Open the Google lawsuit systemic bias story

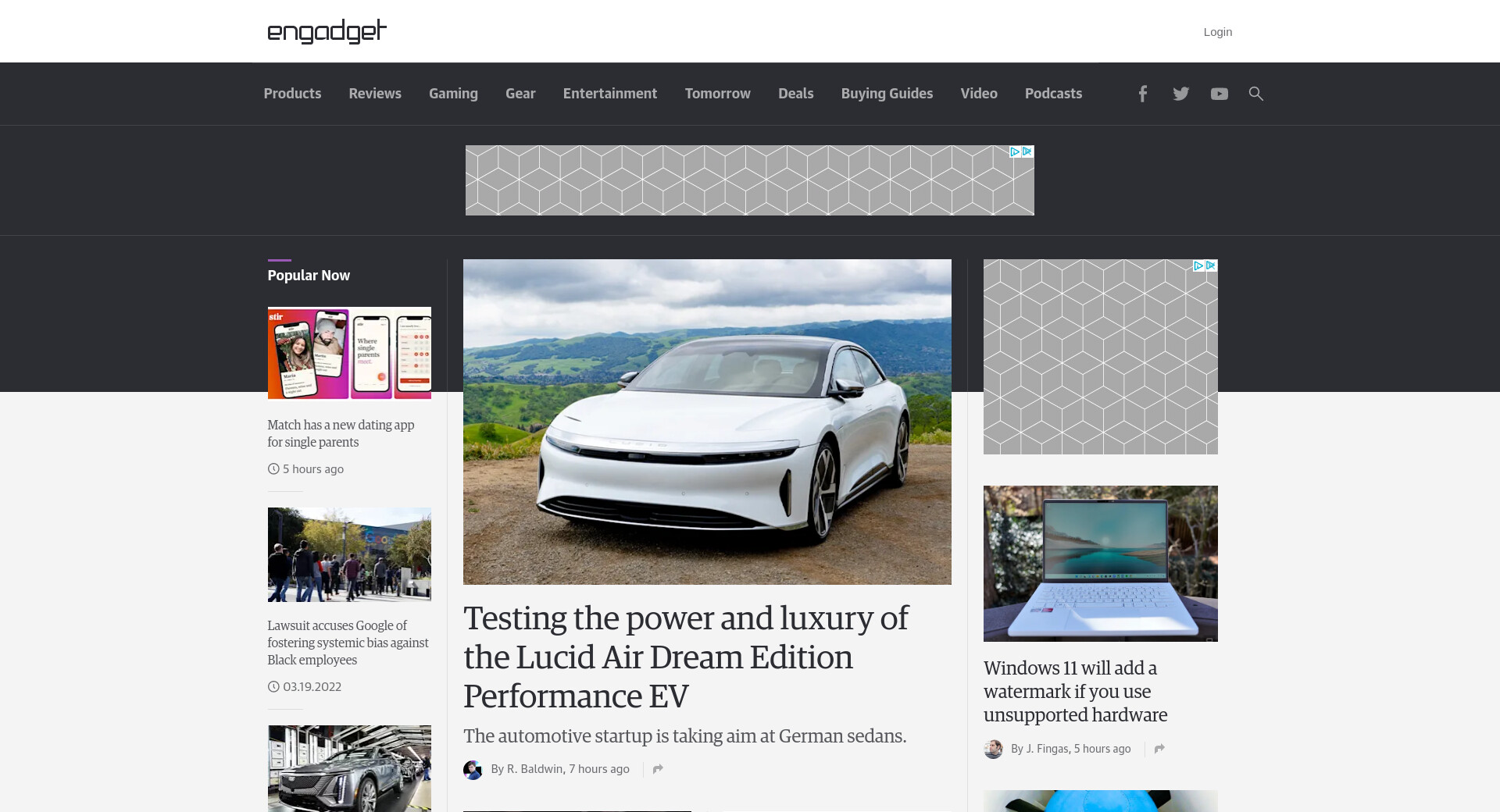click(348, 643)
